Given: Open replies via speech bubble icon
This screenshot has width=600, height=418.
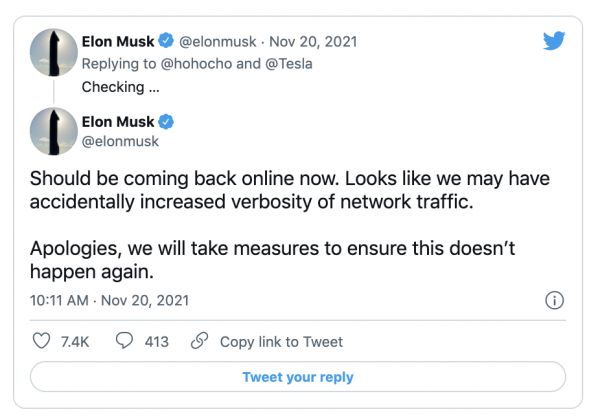Looking at the screenshot, I should point(125,341).
